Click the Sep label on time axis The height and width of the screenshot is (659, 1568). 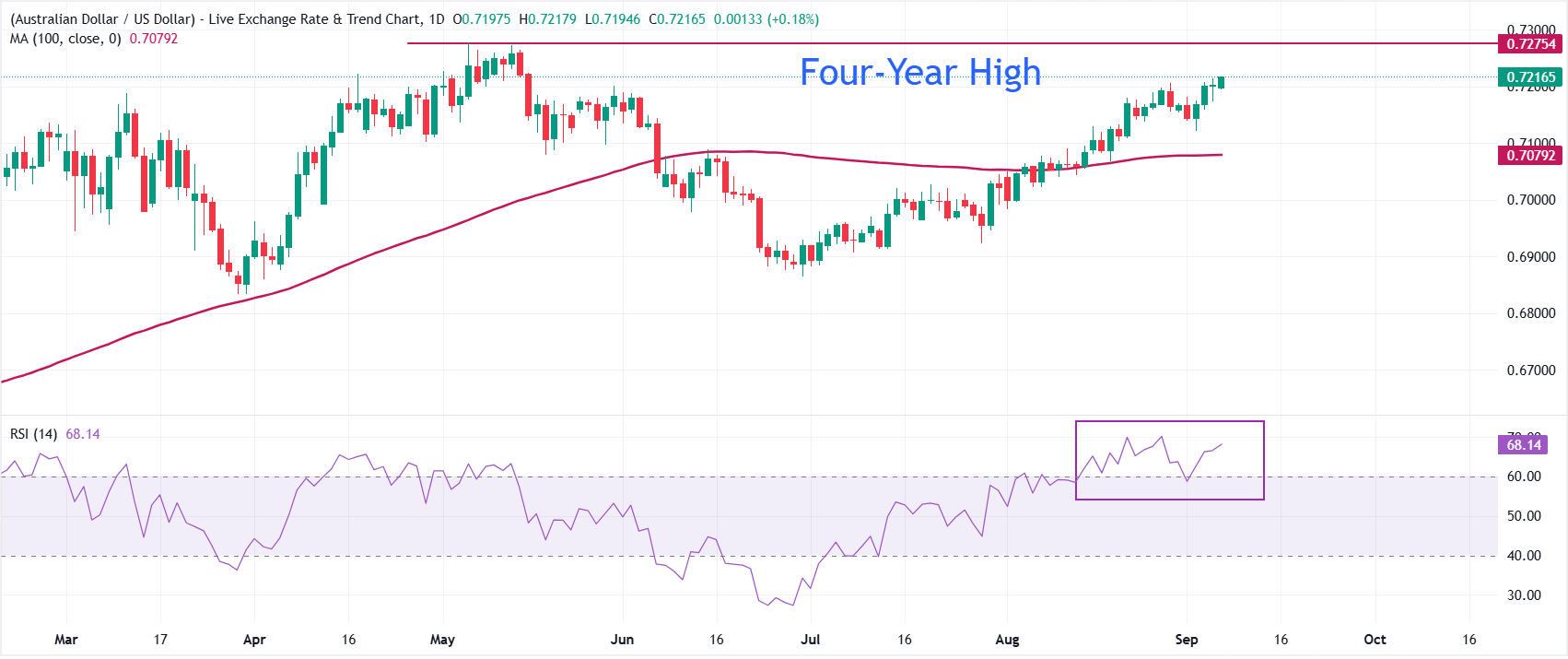click(1187, 640)
